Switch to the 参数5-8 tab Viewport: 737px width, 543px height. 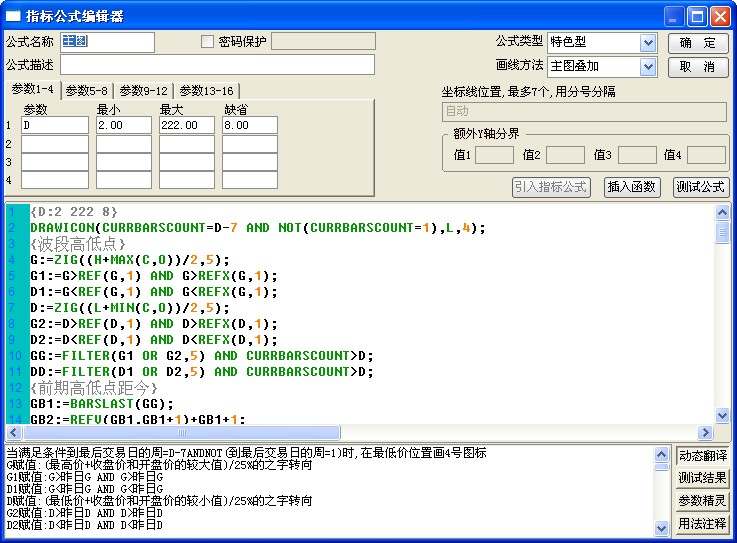(86, 91)
